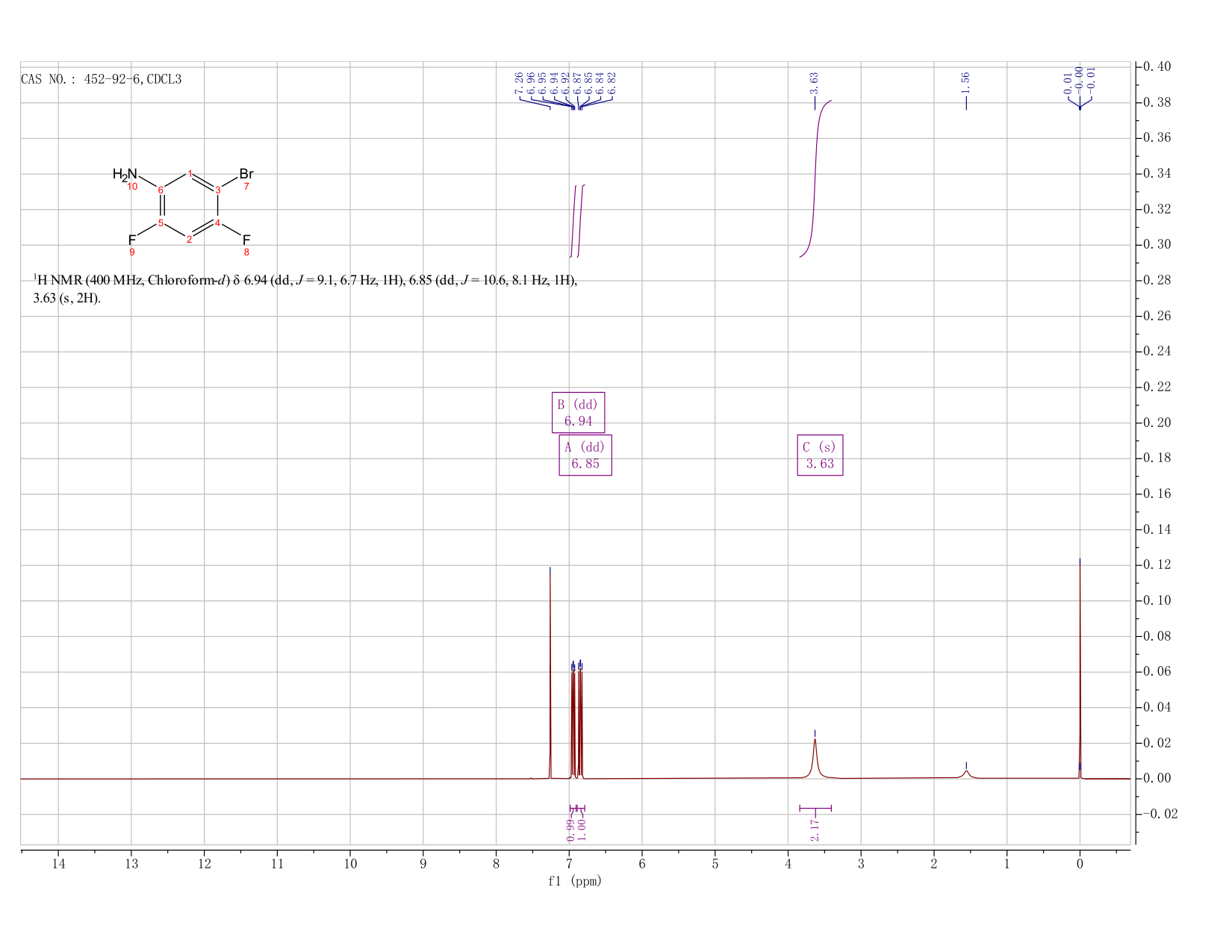This screenshot has height=952, width=1232.
Task: Click y-axis tick label 0.40
Action: coord(1158,66)
